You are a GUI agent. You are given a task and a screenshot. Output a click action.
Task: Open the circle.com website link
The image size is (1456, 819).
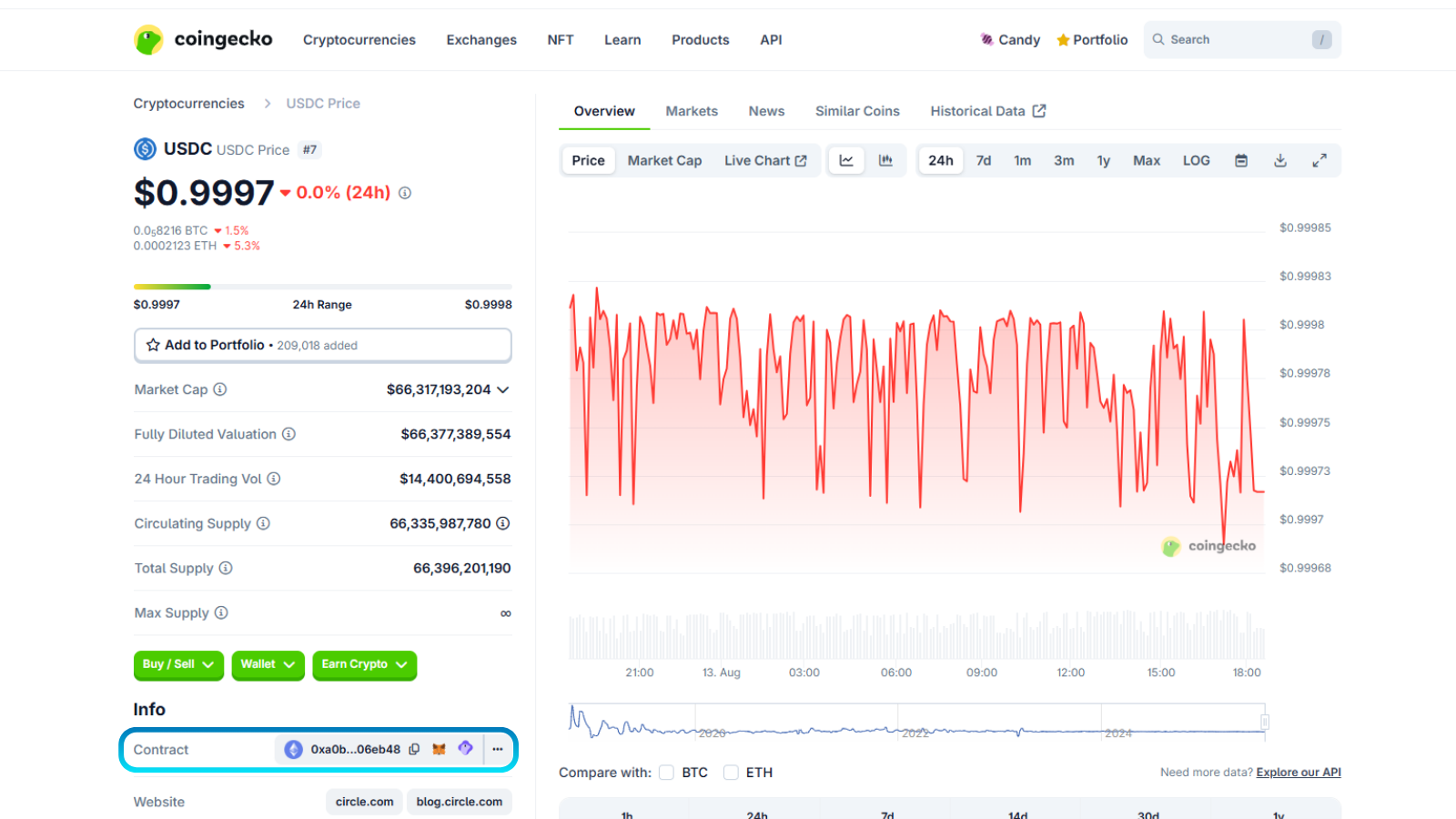click(x=364, y=802)
